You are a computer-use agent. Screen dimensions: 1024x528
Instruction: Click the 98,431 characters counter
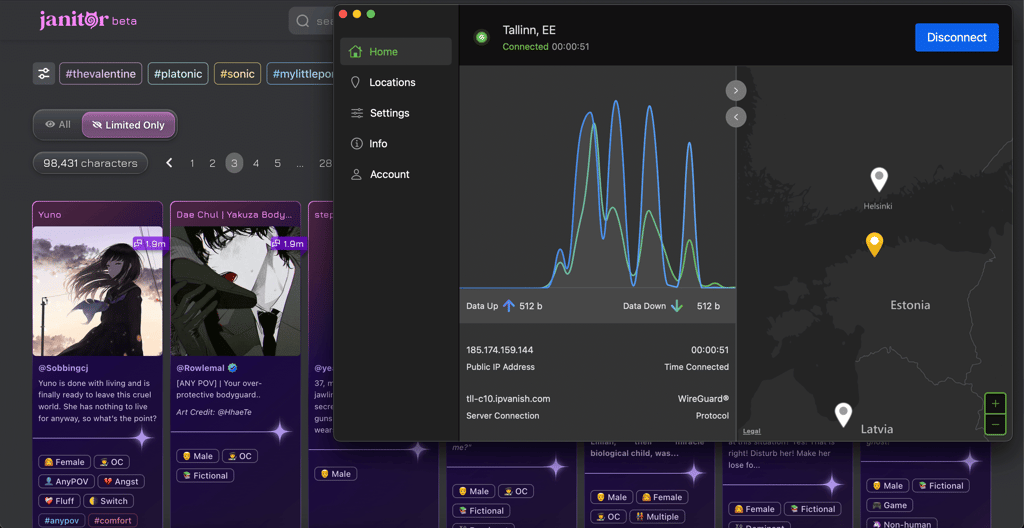click(x=90, y=163)
